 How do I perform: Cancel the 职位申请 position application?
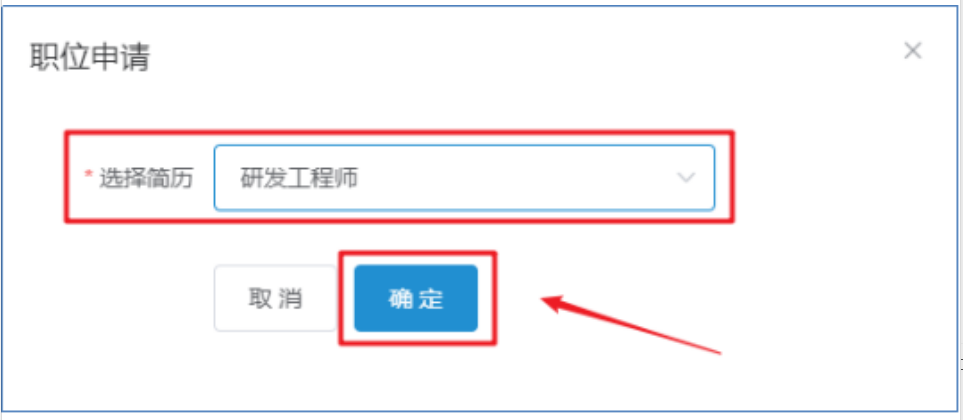[275, 298]
